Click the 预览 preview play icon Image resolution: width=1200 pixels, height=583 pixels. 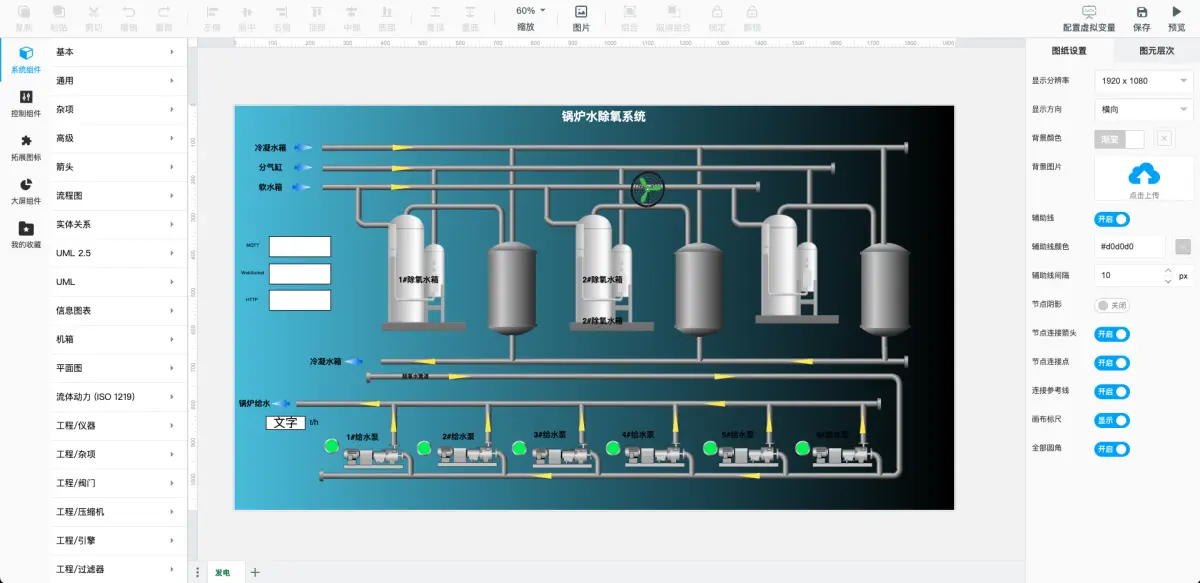pos(1176,12)
